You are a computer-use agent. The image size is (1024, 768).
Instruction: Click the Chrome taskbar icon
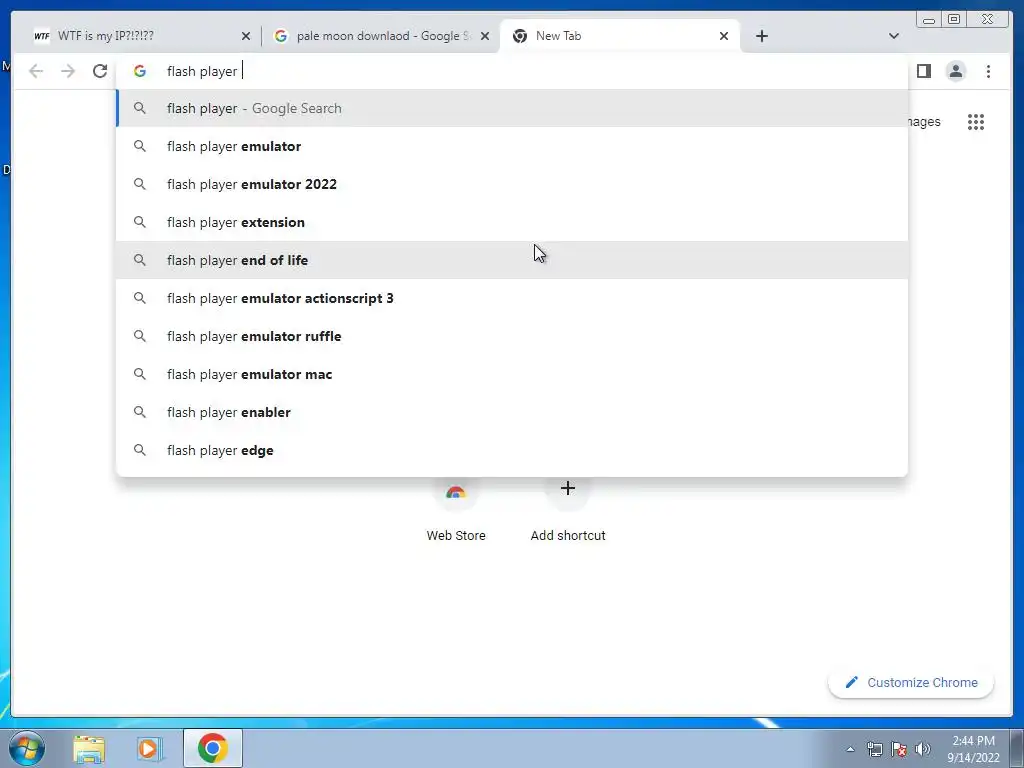point(213,748)
